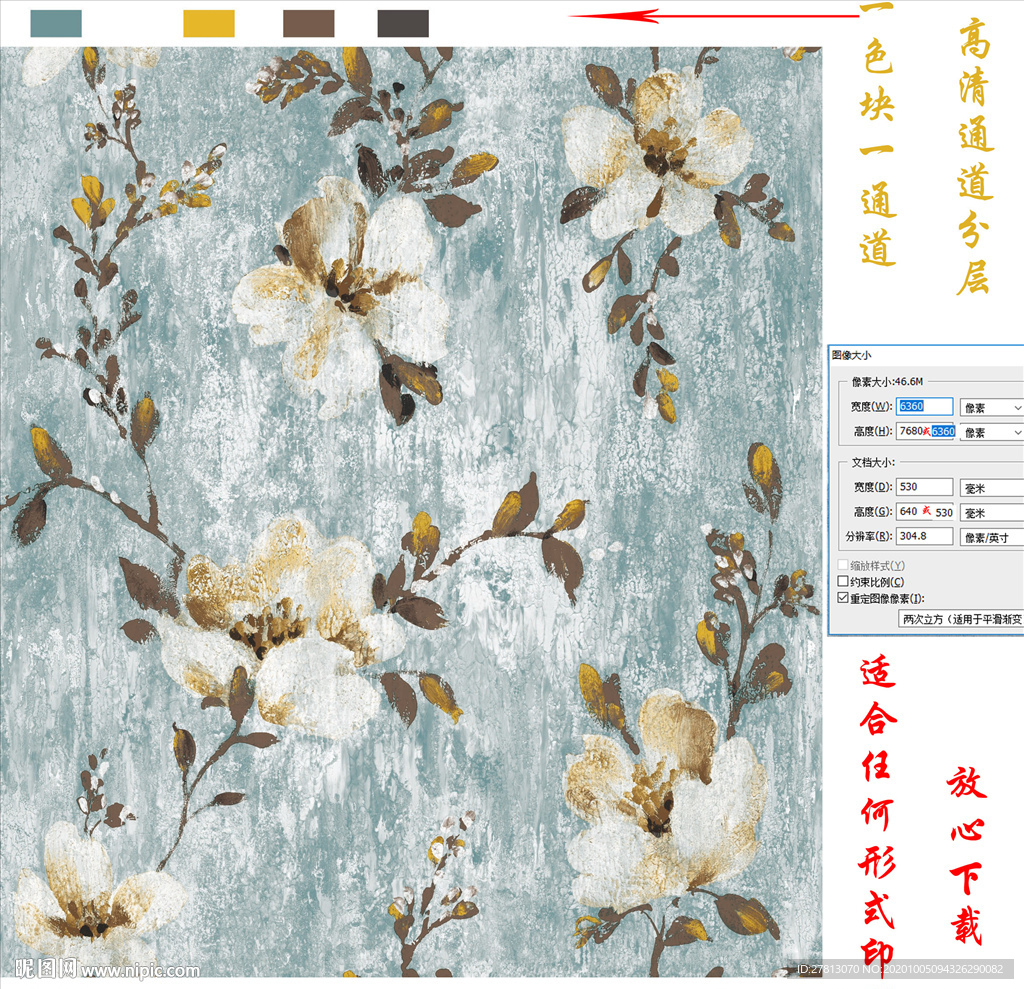Open the 像素 unit dropdown for 宽度(W)

[x=992, y=408]
